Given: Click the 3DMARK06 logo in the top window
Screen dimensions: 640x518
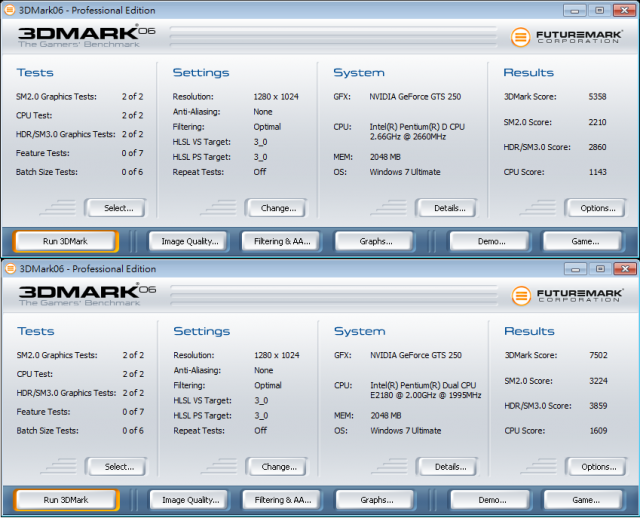Looking at the screenshot, I should [87, 36].
